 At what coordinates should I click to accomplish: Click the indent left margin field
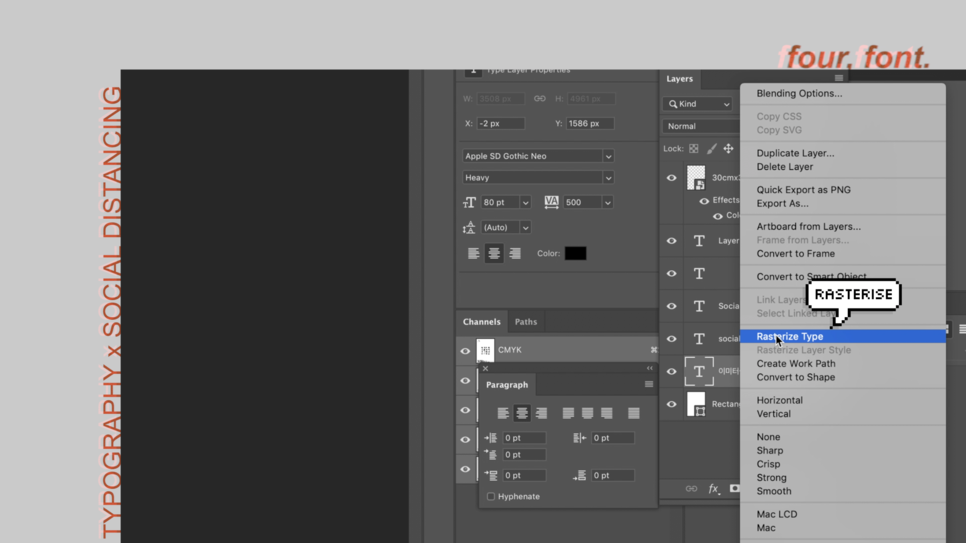pos(524,438)
